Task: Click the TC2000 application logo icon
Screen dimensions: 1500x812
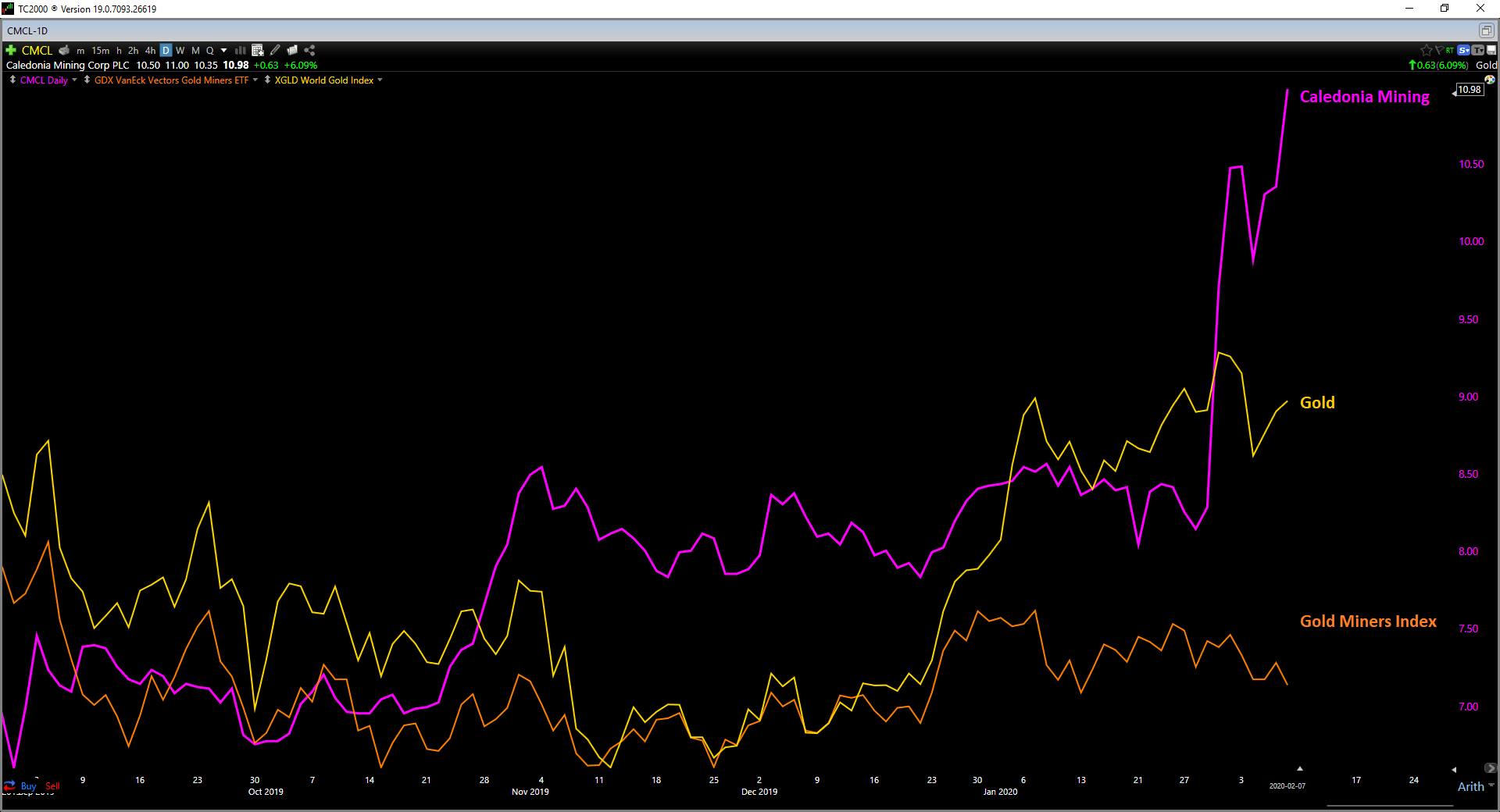Action: 8,9
